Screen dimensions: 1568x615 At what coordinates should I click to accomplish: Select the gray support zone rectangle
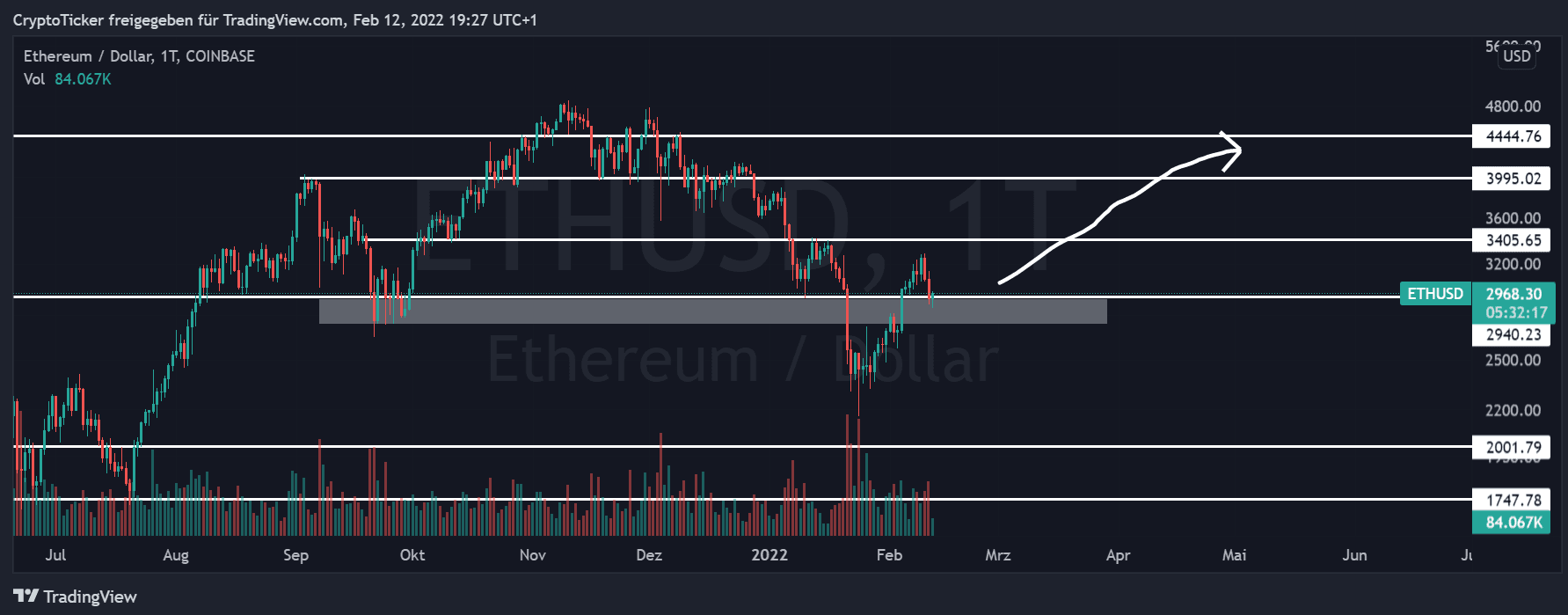712,311
